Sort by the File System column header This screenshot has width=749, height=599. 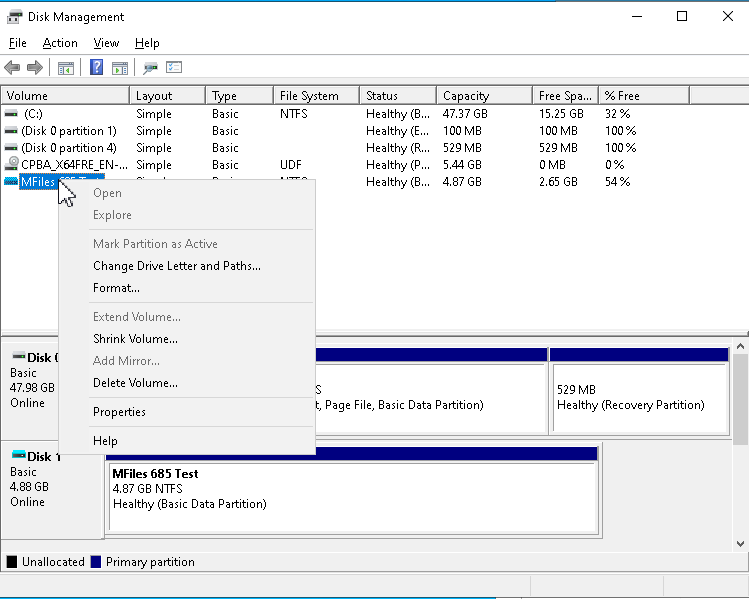point(316,96)
